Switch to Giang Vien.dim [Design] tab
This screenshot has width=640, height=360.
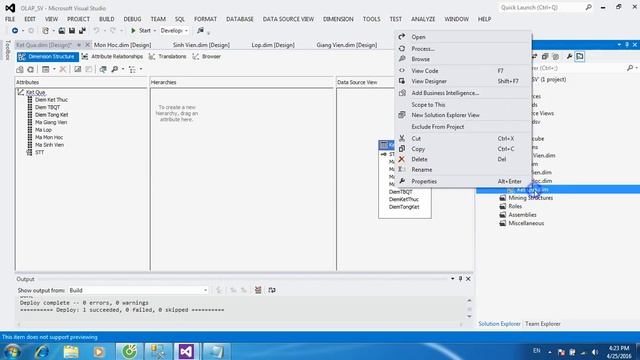tap(347, 45)
